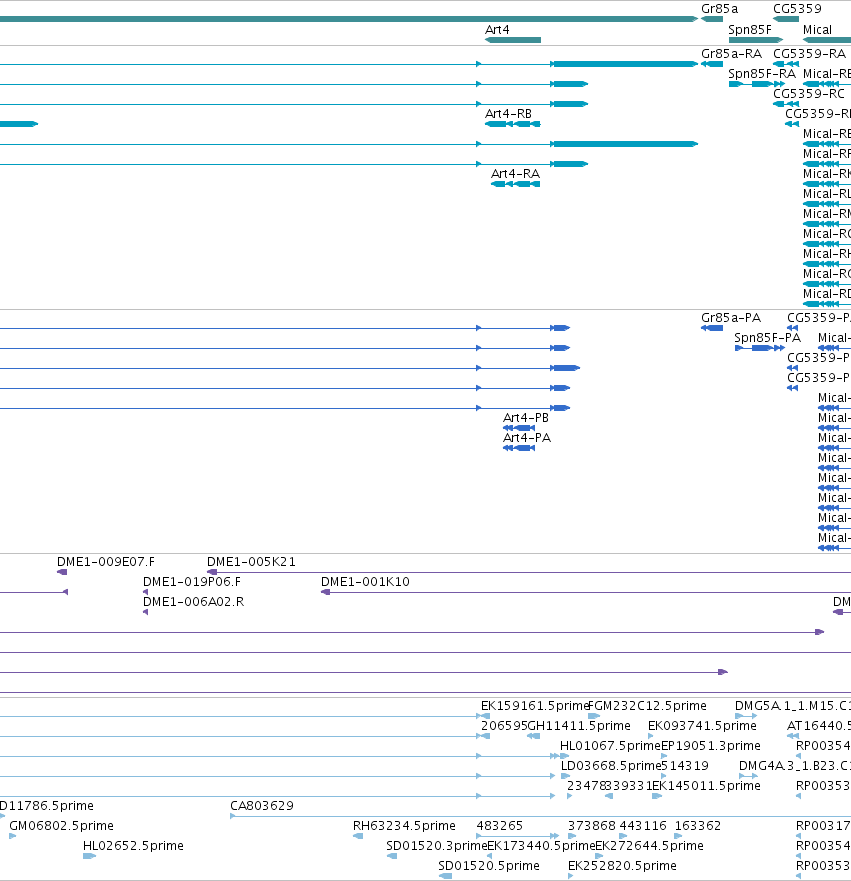The height and width of the screenshot is (881, 851).
Task: Select the DME1-001K10 BAC label
Action: click(365, 582)
